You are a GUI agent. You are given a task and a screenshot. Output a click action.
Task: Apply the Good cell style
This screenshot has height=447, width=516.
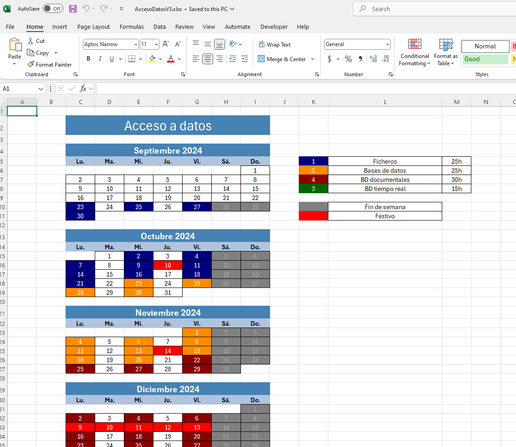click(485, 59)
